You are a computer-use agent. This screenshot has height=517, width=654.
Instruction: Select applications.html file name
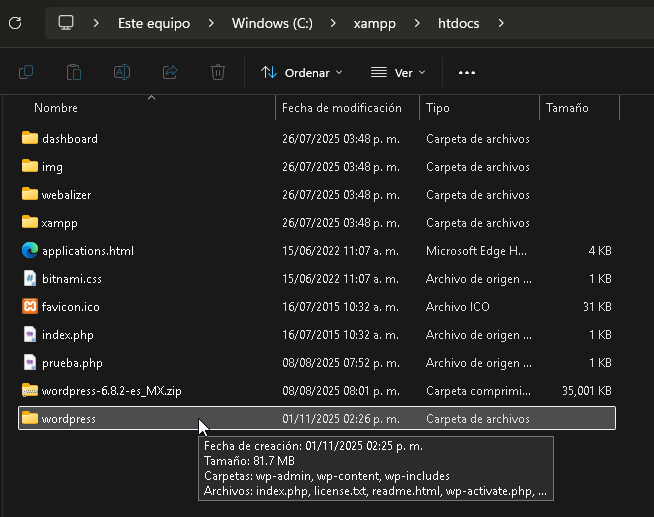88,251
